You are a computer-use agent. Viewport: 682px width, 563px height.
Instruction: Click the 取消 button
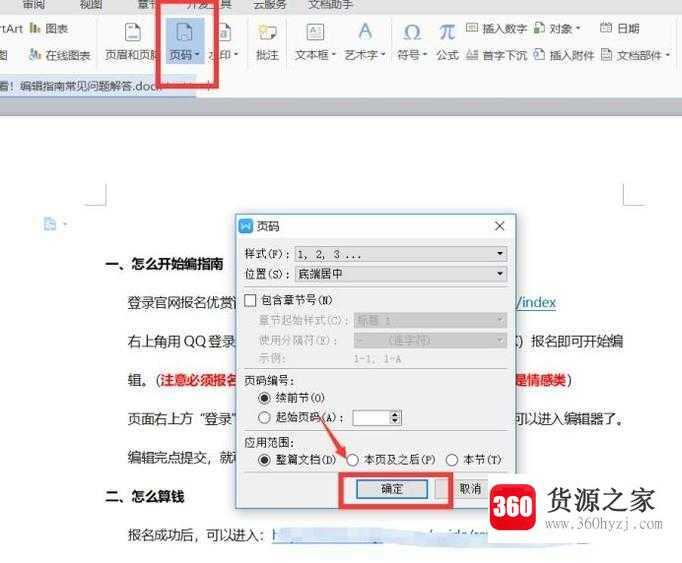[470, 489]
